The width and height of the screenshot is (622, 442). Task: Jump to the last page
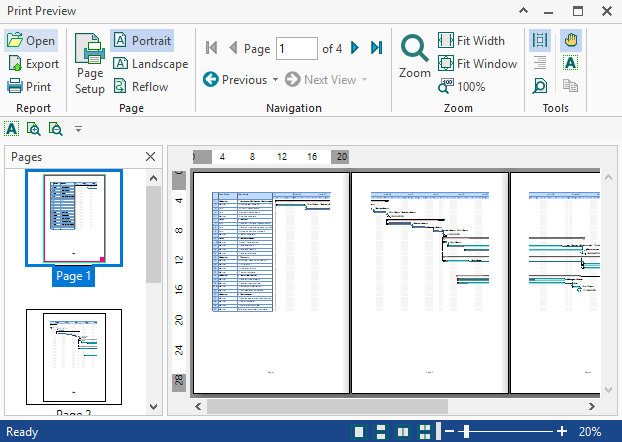click(377, 48)
